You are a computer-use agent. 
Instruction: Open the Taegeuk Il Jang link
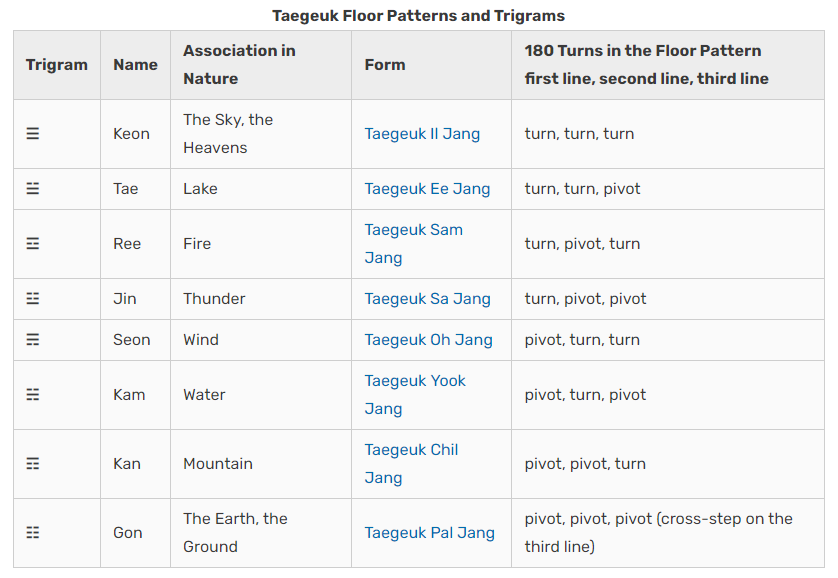tap(422, 134)
